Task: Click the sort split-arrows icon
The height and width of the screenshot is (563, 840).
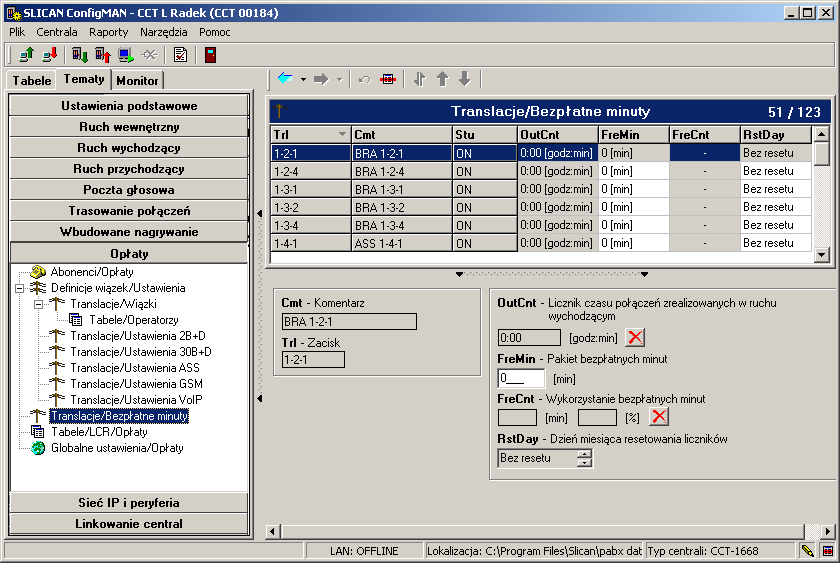Action: coord(419,80)
